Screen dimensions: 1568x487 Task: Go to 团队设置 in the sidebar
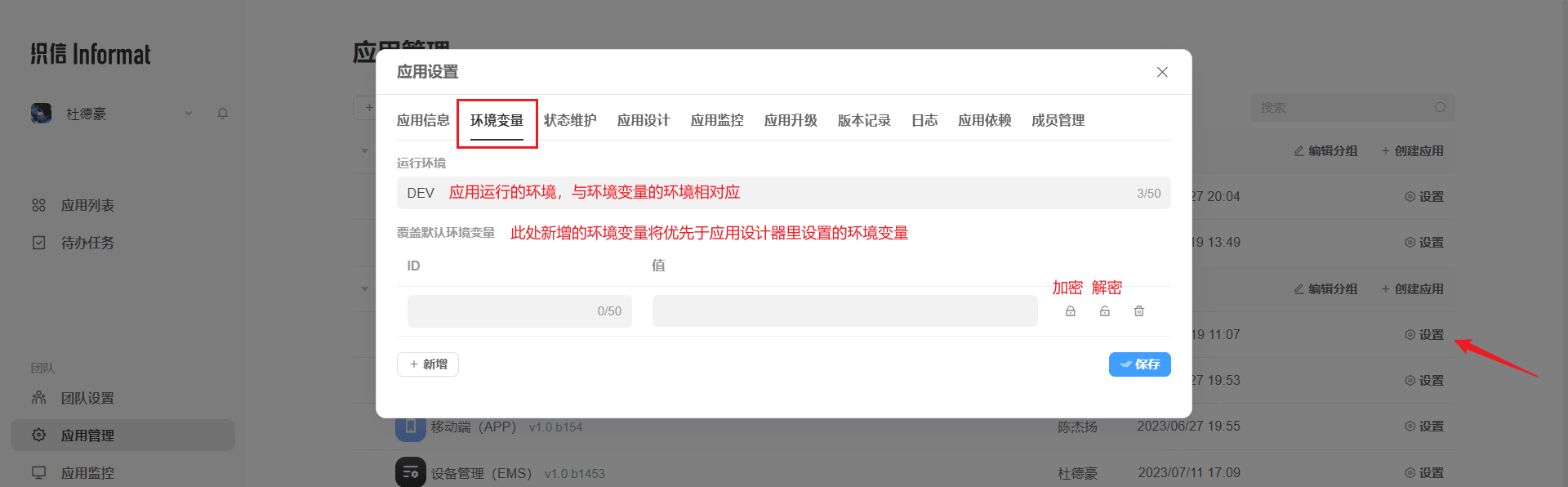point(87,398)
